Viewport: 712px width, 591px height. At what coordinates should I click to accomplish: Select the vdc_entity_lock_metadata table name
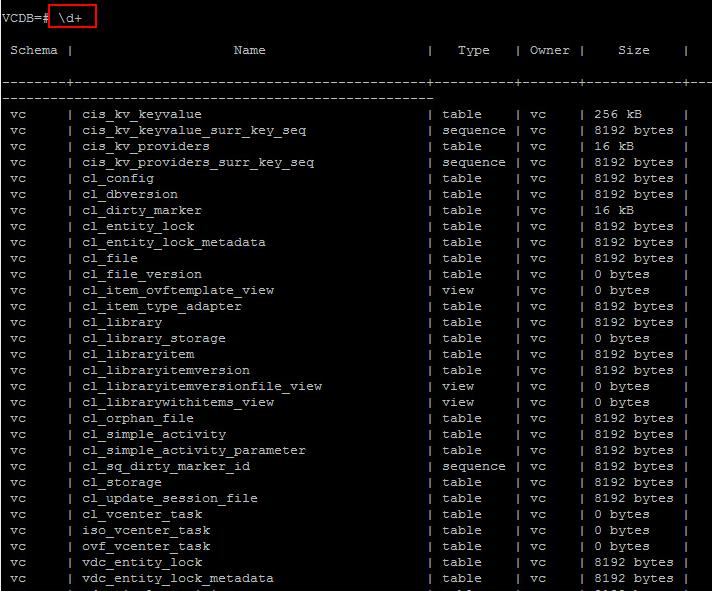click(178, 578)
